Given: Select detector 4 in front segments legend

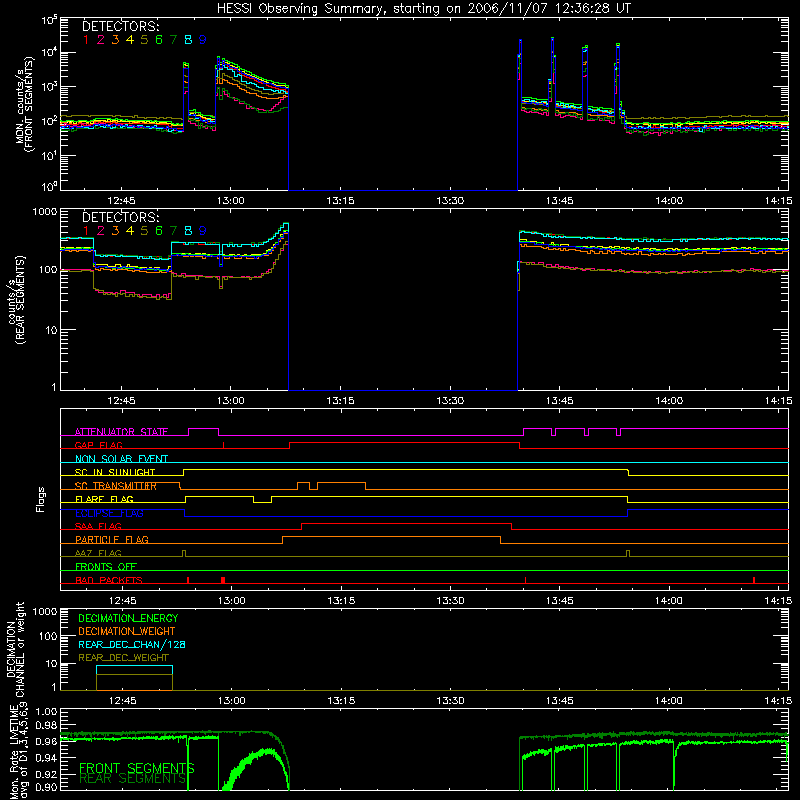Looking at the screenshot, I should click(130, 40).
